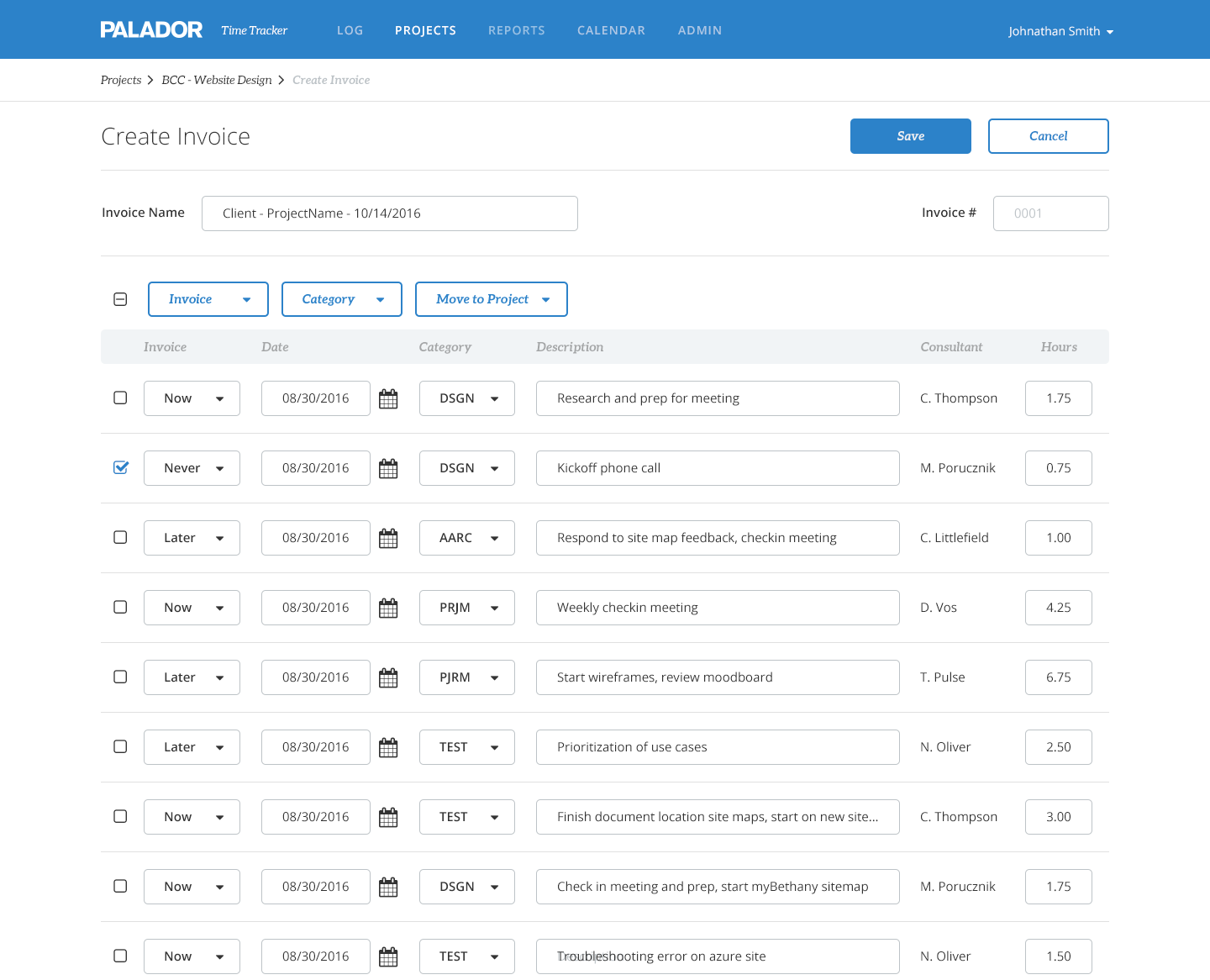Open PJRM category dropdown for T. Pulse row
This screenshot has width=1210, height=980.
click(x=467, y=677)
